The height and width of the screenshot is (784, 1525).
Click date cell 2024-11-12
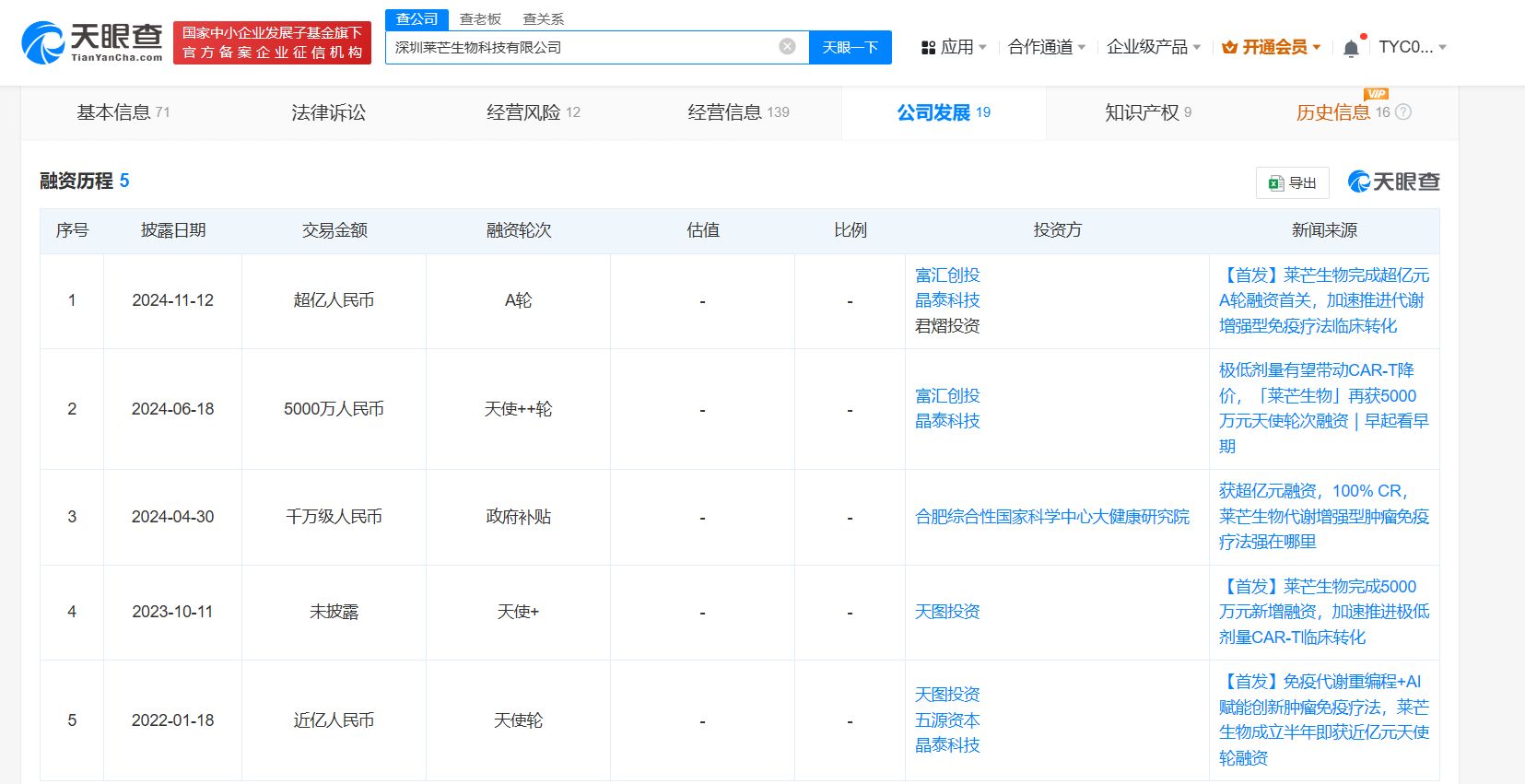tap(172, 300)
